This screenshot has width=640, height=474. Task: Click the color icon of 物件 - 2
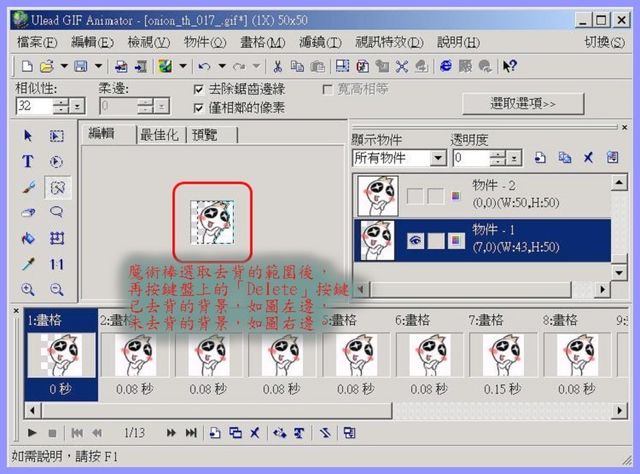(456, 196)
